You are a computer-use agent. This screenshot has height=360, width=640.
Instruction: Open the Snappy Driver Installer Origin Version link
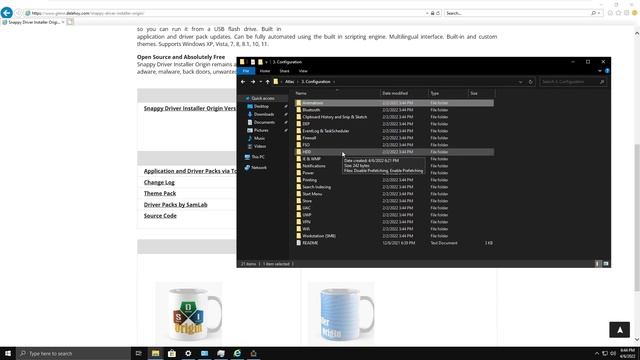(190, 108)
